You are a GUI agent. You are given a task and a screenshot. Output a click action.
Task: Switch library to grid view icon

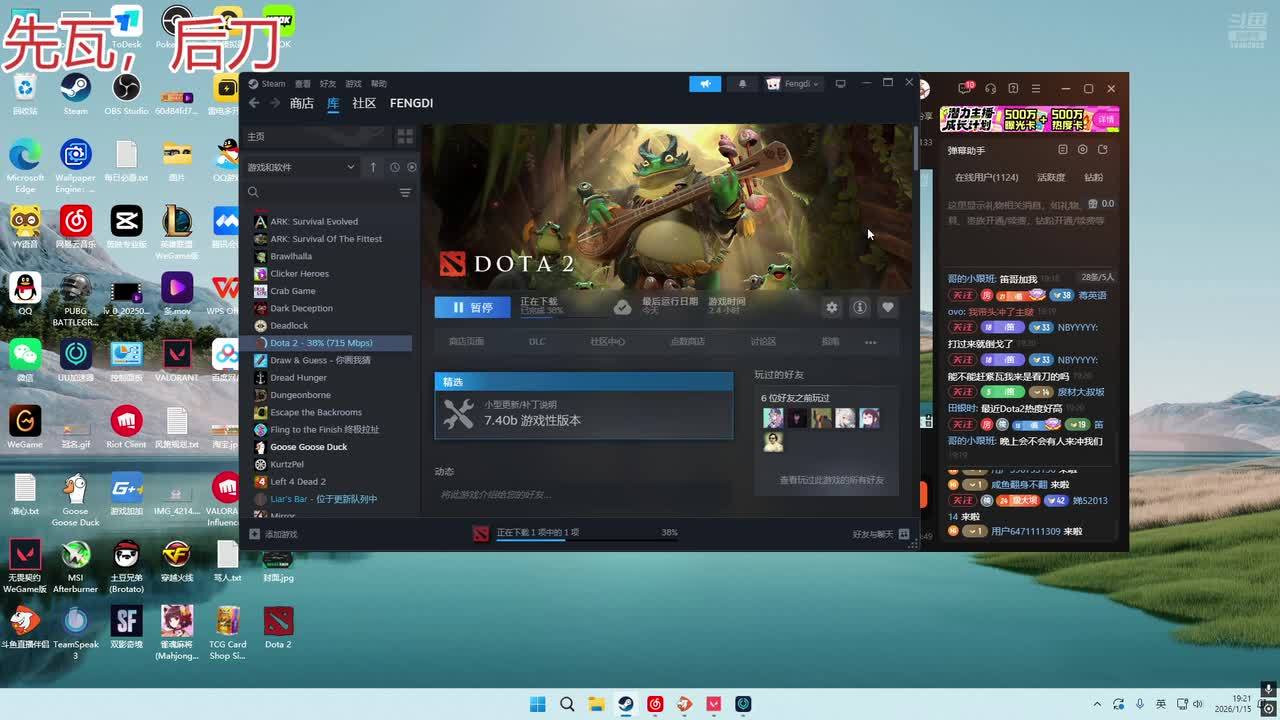405,136
